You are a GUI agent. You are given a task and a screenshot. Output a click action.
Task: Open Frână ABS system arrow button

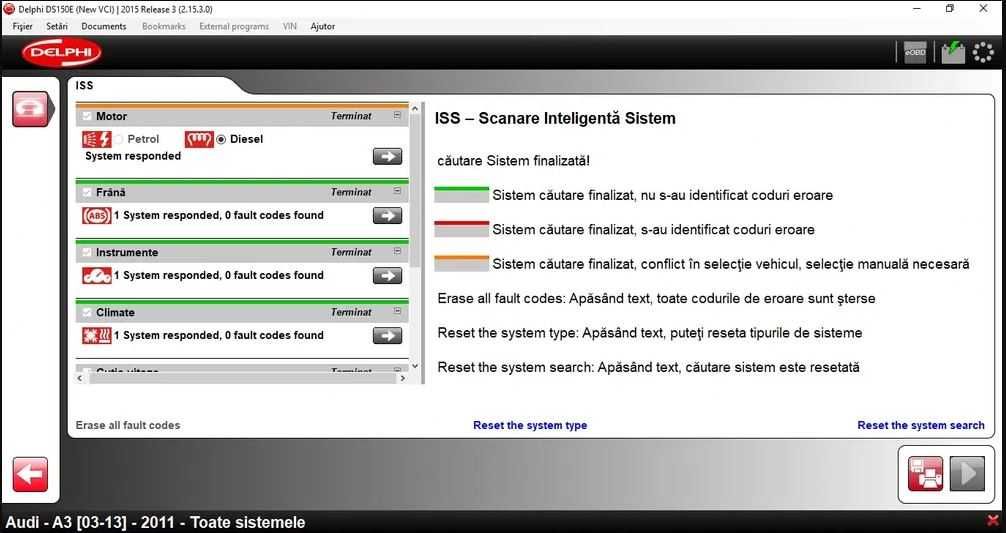click(388, 216)
